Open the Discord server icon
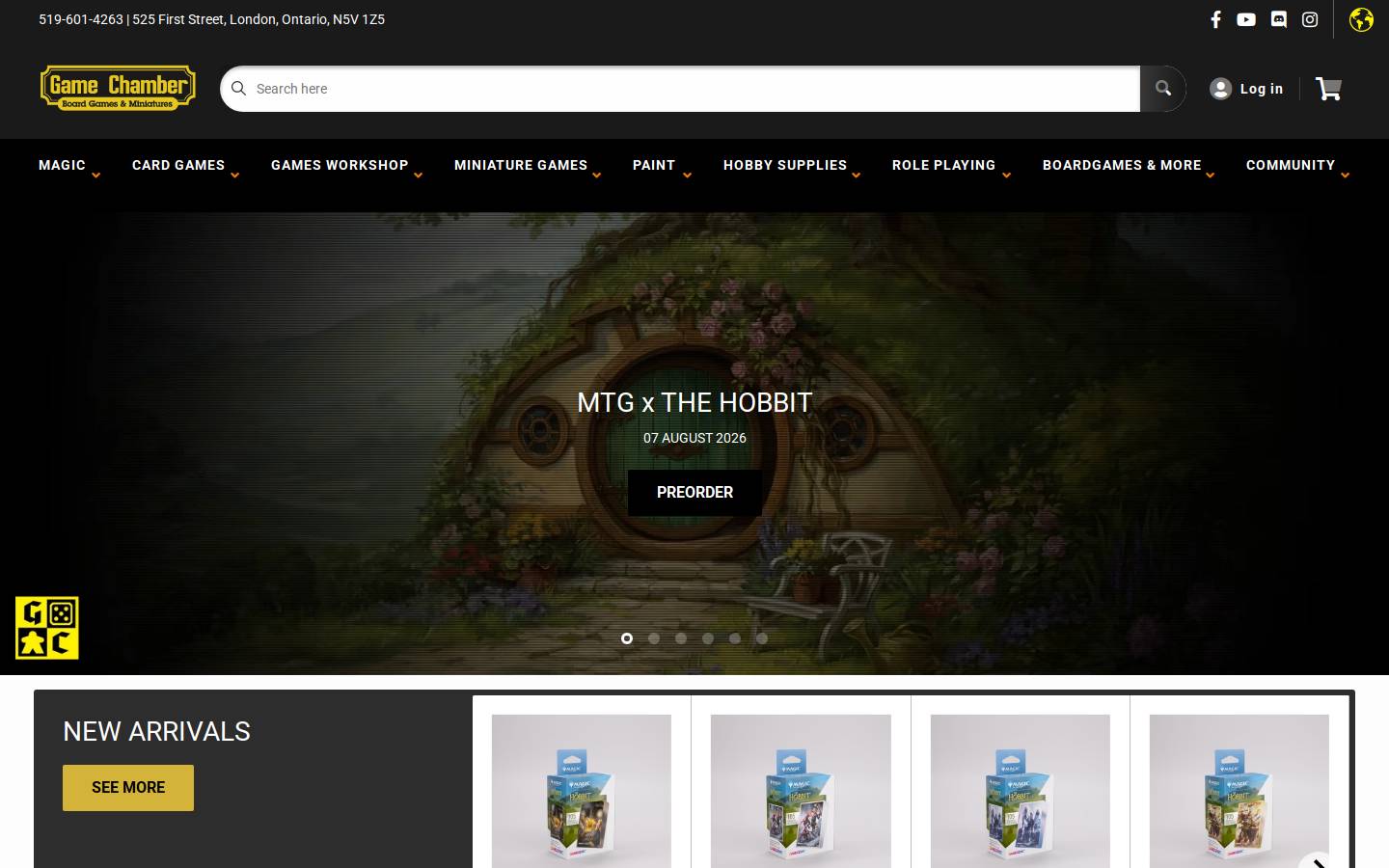1389x868 pixels. tap(1279, 19)
